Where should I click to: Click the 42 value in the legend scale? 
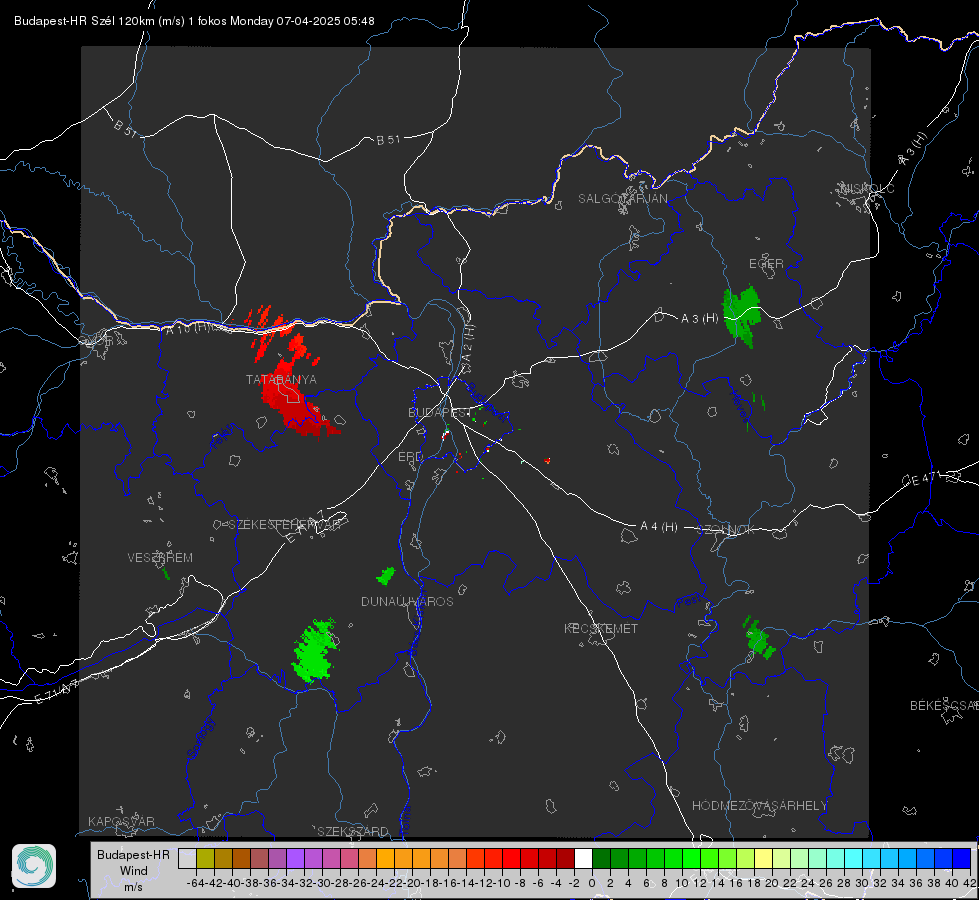click(x=969, y=883)
